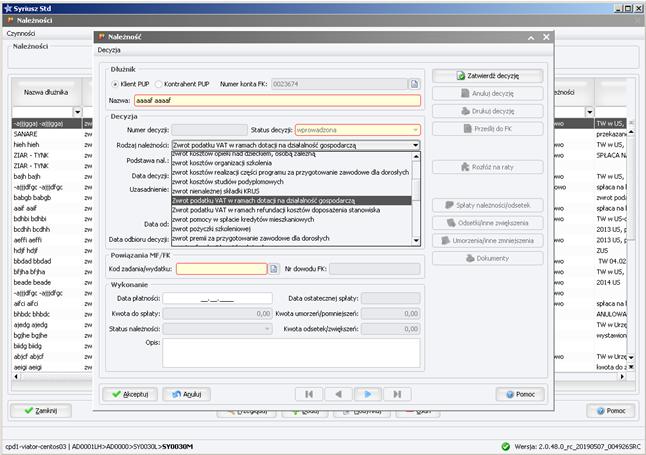Screen dimensions: 646x455
Task: Go to next record navigation button
Action: pos(367,394)
